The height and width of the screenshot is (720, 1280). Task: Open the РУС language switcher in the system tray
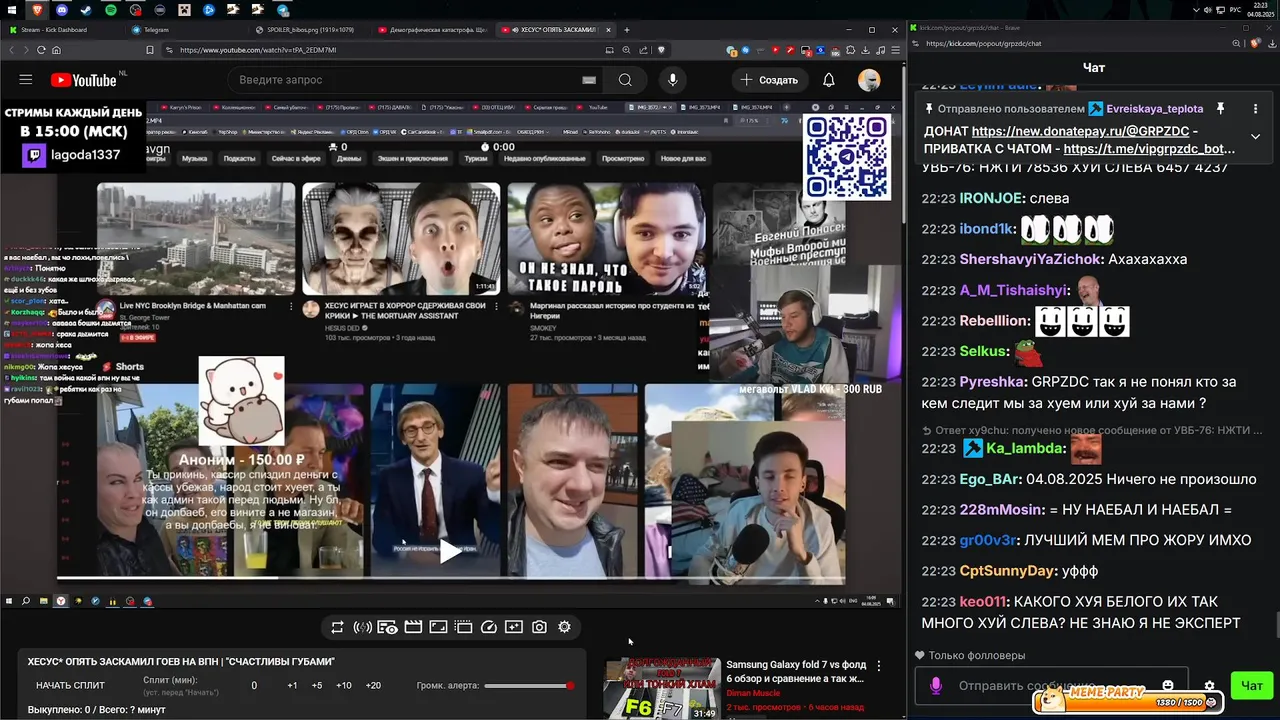(x=1234, y=9)
